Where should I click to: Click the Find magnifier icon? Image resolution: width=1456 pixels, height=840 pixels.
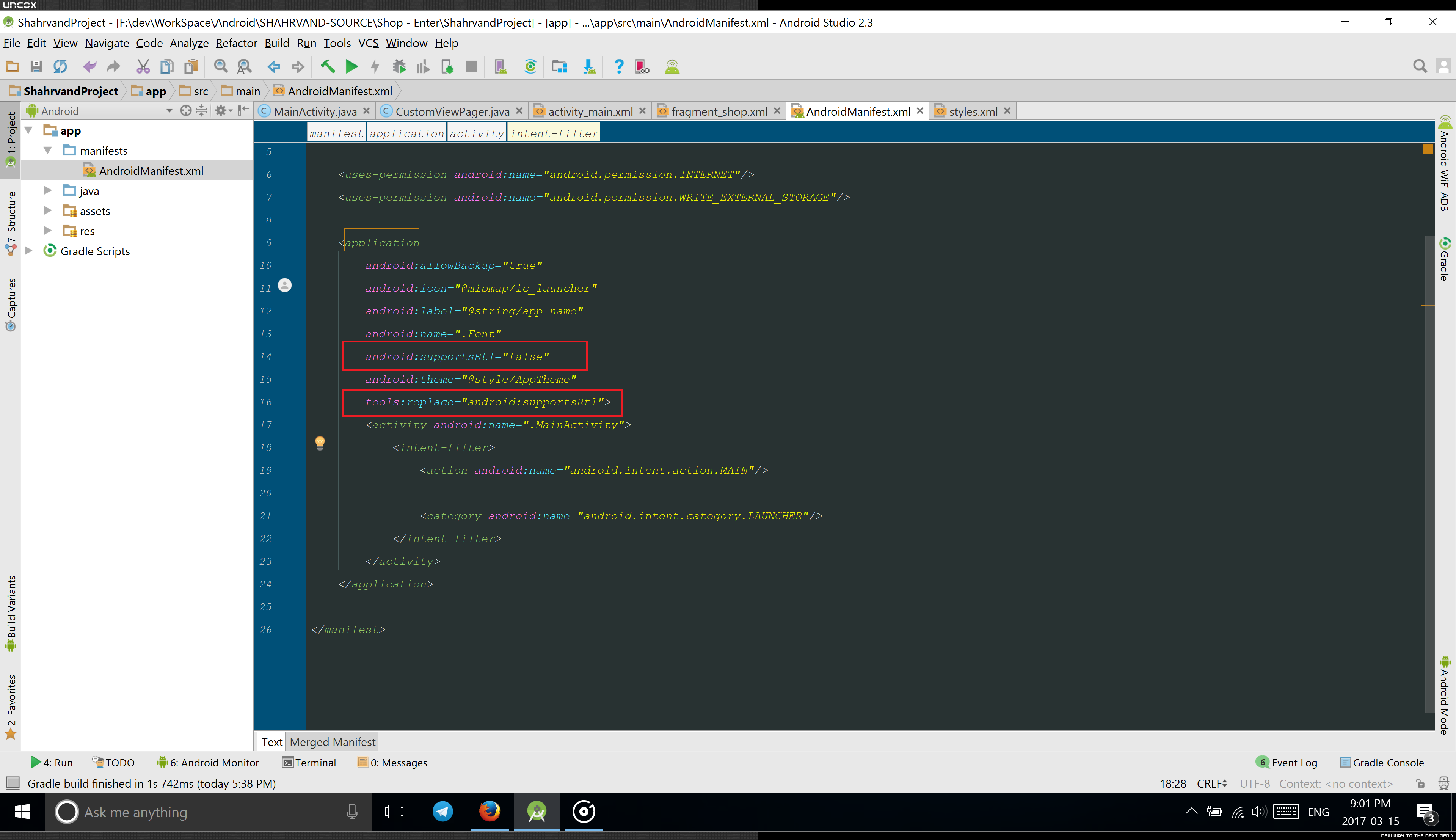[220, 67]
